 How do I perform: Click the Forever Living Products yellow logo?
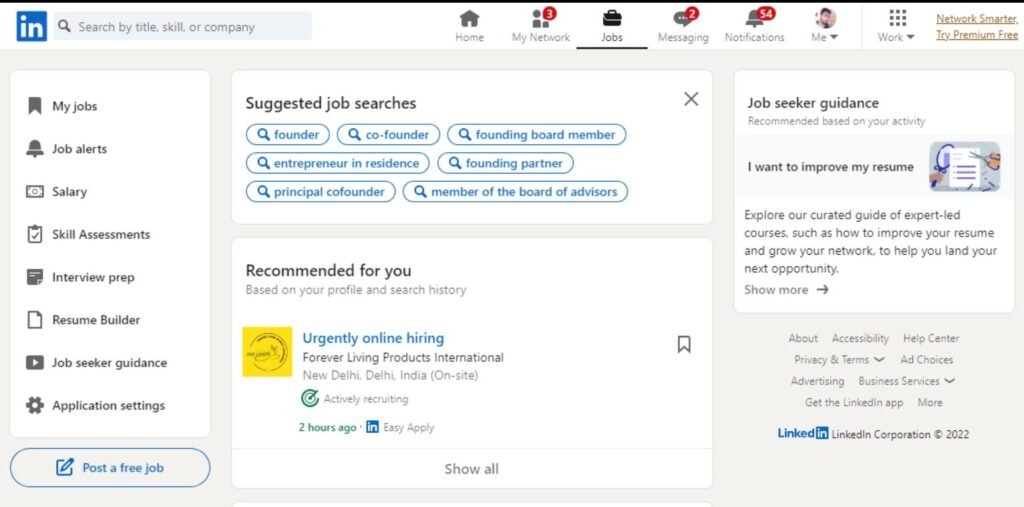pyautogui.click(x=267, y=352)
